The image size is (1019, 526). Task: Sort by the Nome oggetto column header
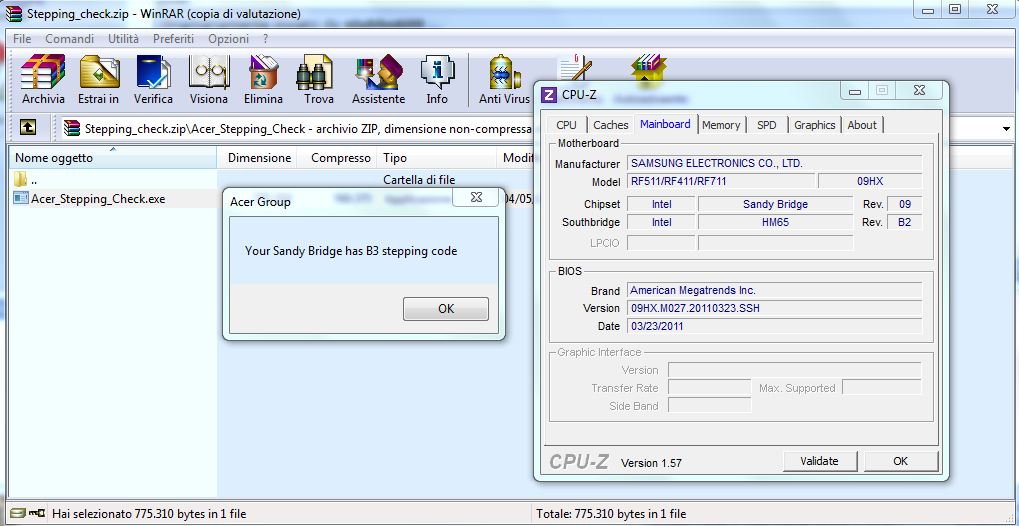click(112, 158)
